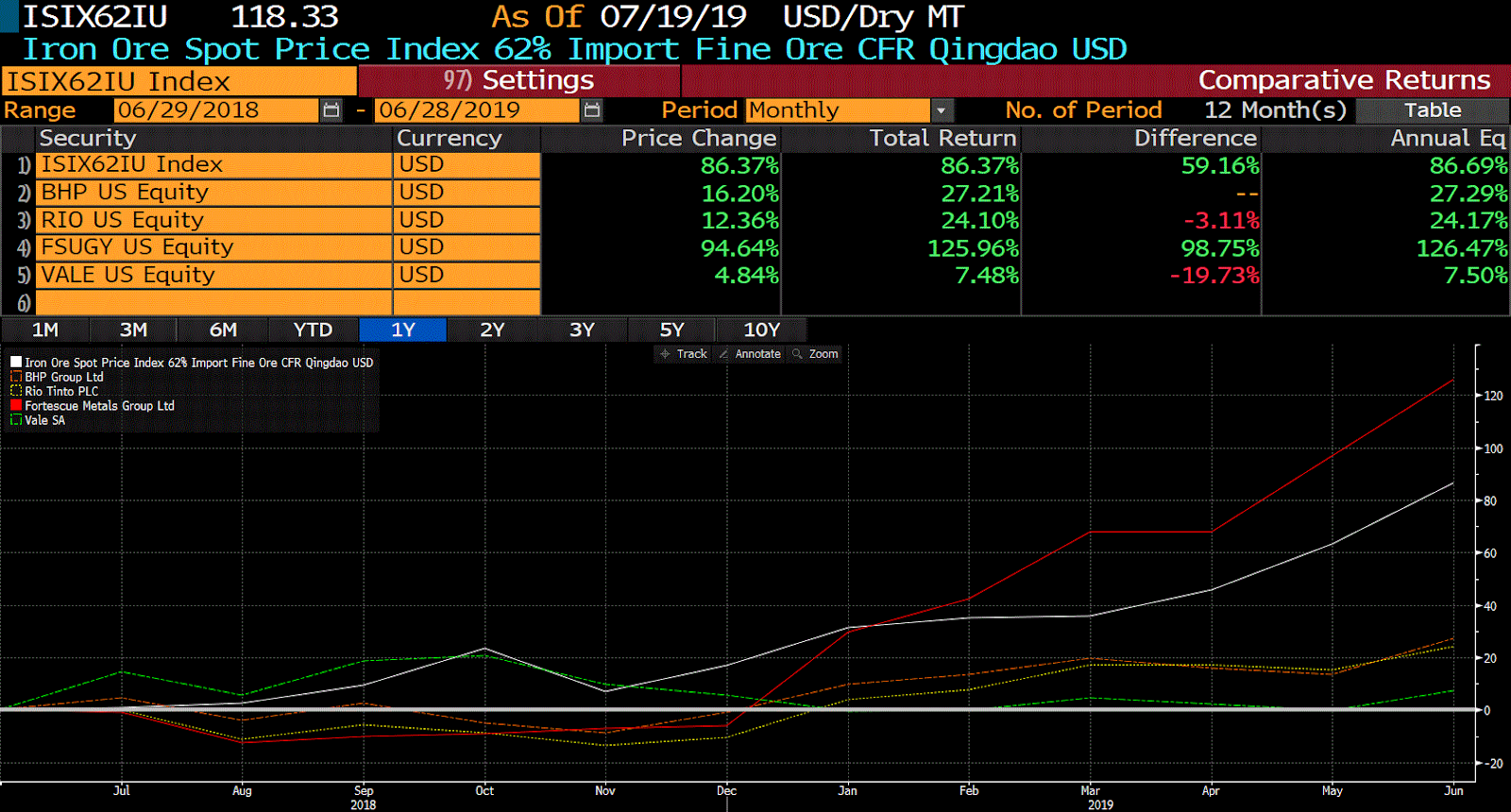This screenshot has height=812, width=1511.
Task: Select the BHP US Equity security row
Action: coord(213,193)
